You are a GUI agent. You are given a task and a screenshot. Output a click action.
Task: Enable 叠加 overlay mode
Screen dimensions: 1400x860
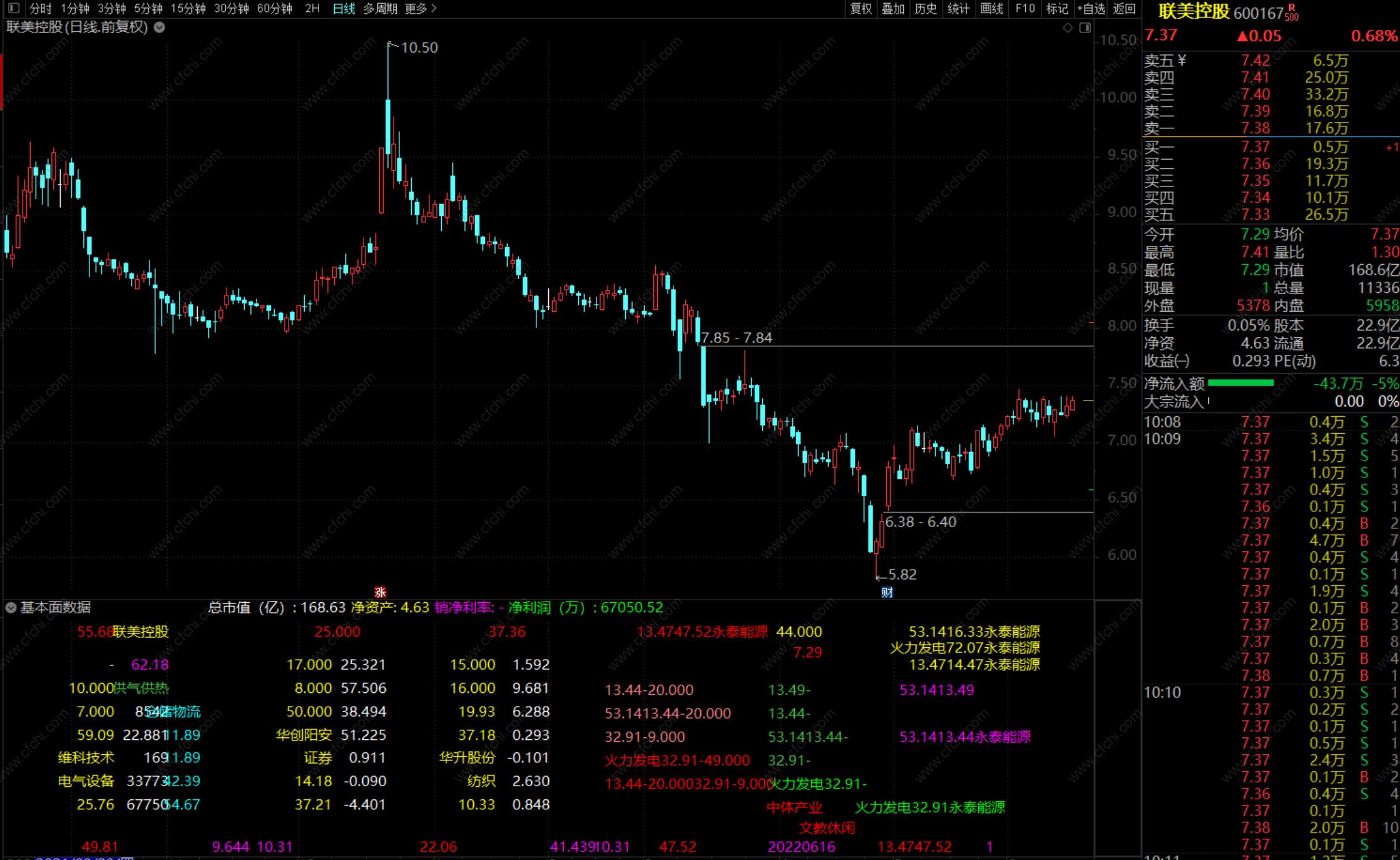click(893, 8)
